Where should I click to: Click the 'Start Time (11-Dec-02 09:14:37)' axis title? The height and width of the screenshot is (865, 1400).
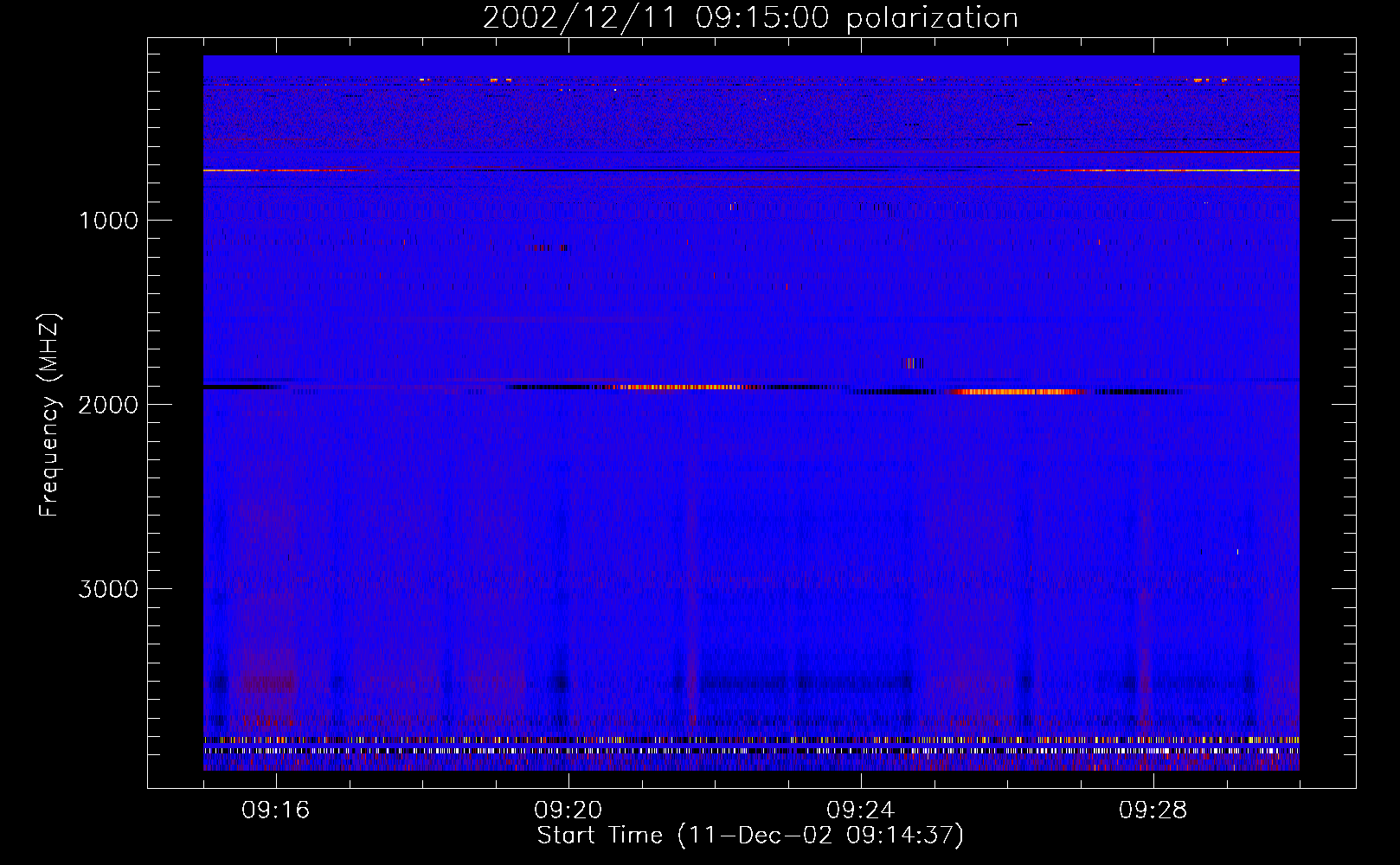tap(750, 836)
